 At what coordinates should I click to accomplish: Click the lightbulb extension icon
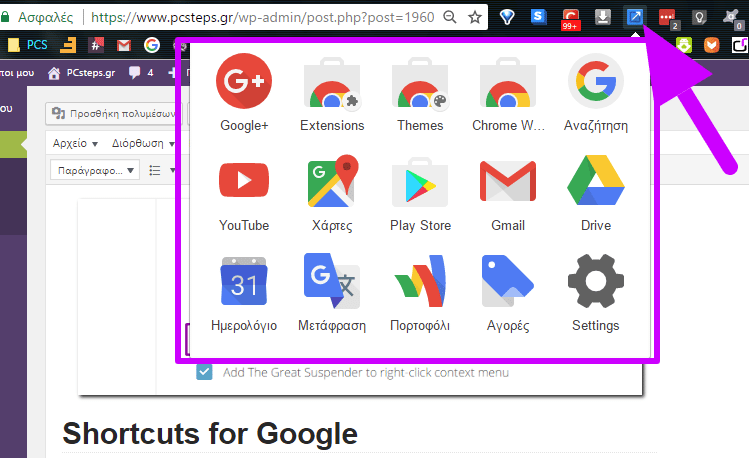pyautogui.click(x=699, y=18)
